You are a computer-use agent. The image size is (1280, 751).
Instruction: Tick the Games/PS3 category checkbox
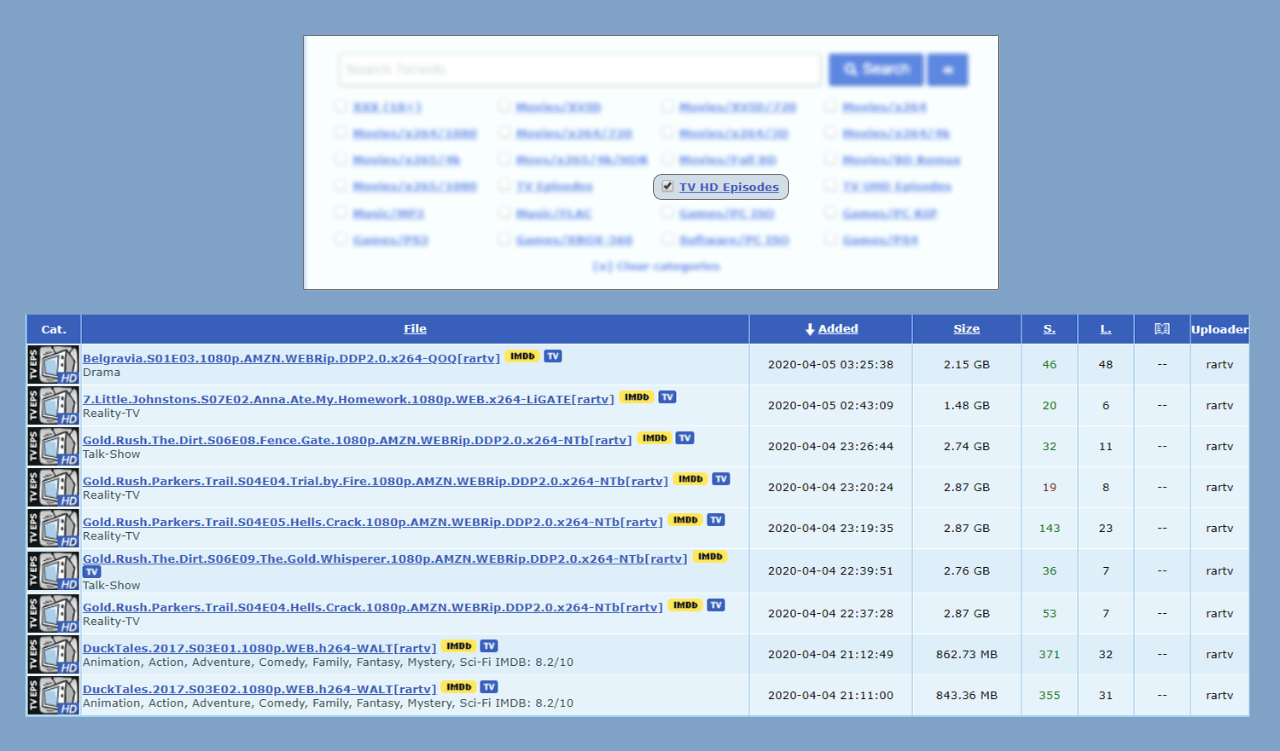pyautogui.click(x=341, y=239)
